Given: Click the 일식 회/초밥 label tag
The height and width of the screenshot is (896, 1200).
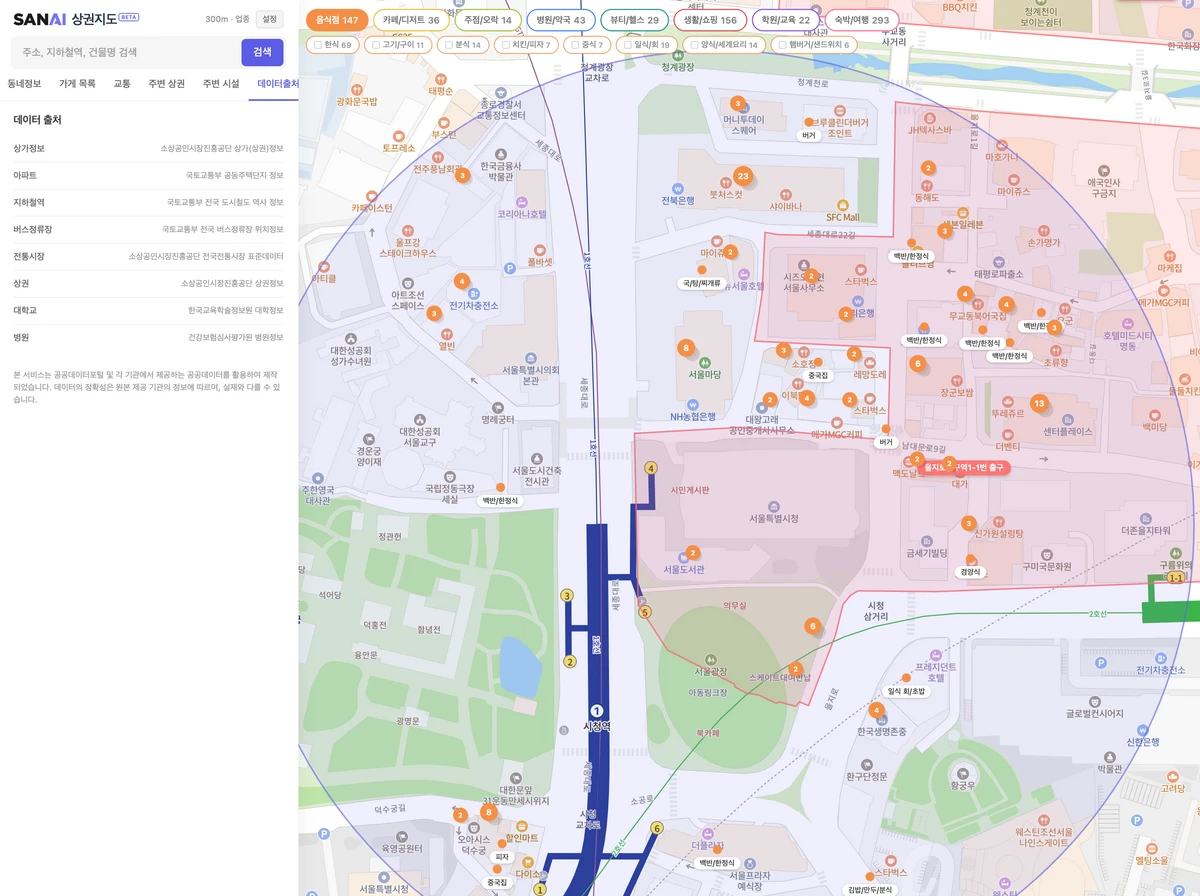Looking at the screenshot, I should (905, 691).
